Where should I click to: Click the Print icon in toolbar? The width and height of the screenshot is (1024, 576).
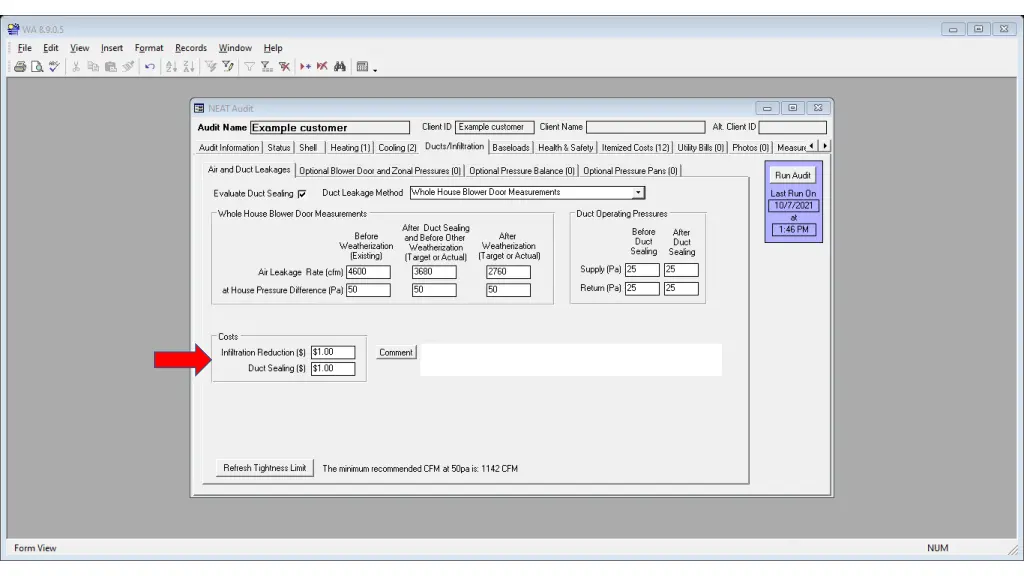click(20, 67)
